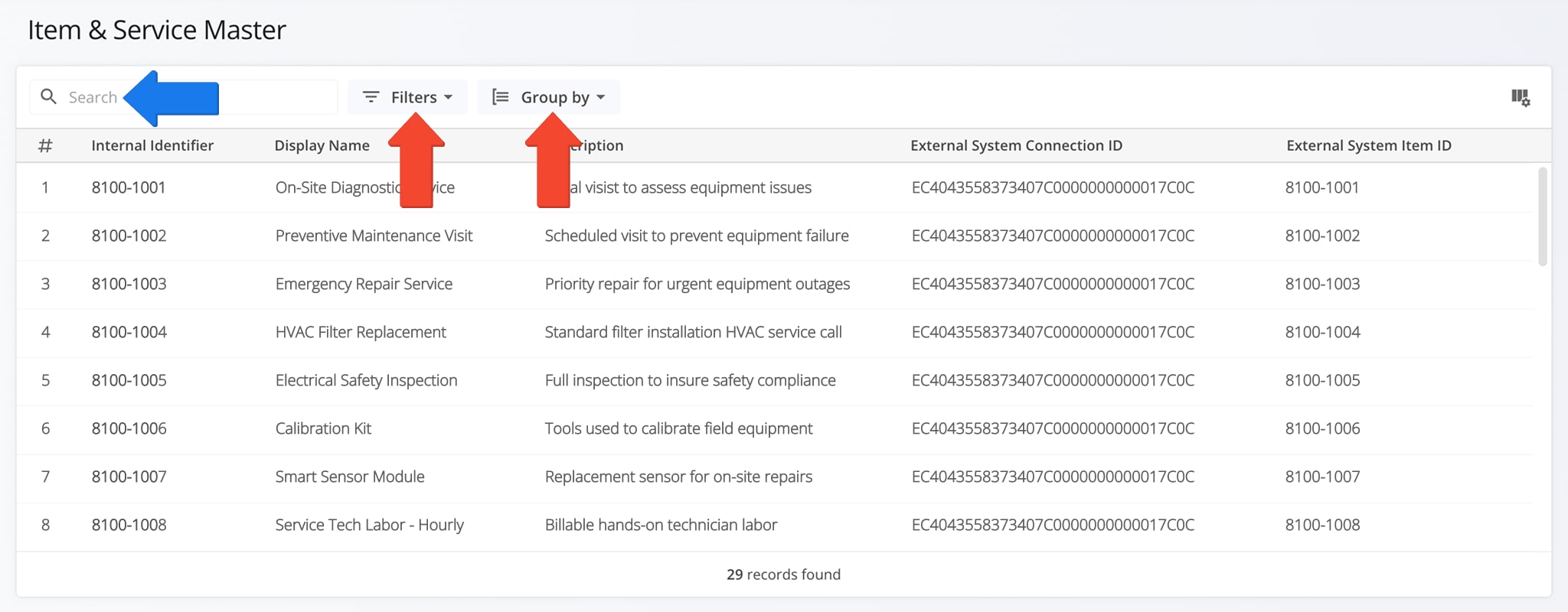This screenshot has width=1568, height=612.
Task: Click the Display Name column header
Action: click(x=322, y=145)
